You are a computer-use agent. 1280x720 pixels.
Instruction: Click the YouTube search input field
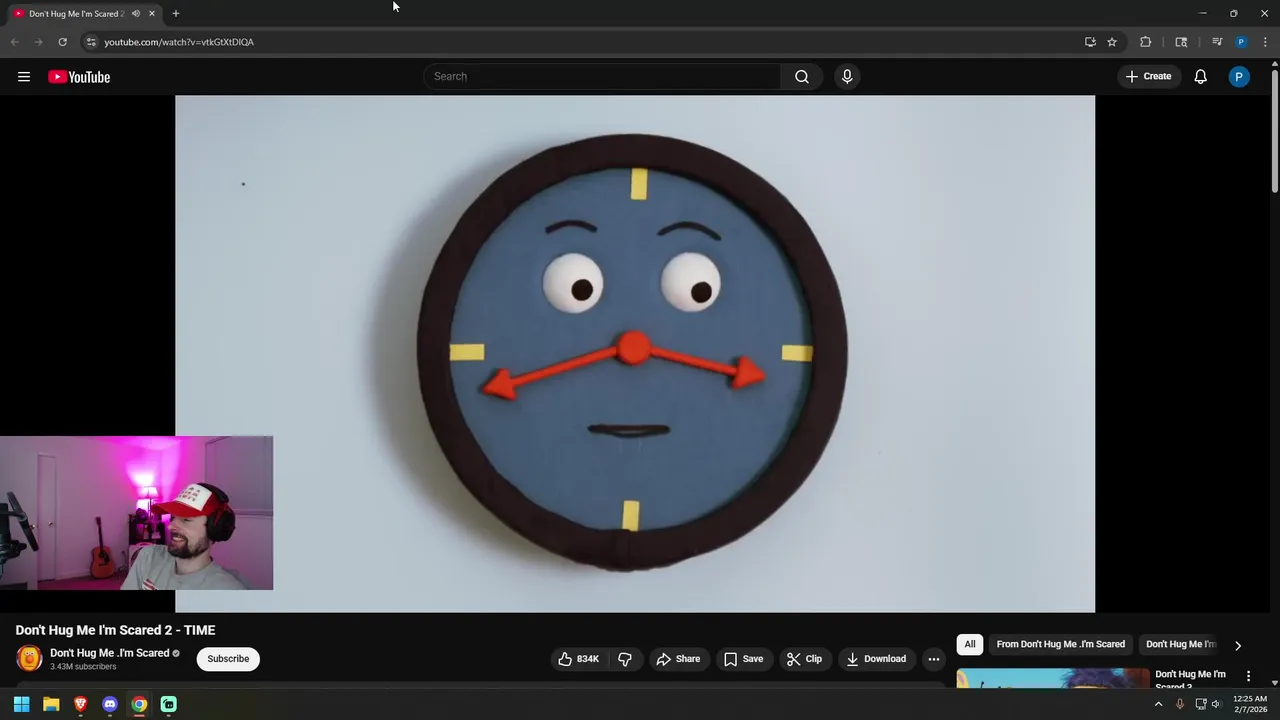pos(604,76)
